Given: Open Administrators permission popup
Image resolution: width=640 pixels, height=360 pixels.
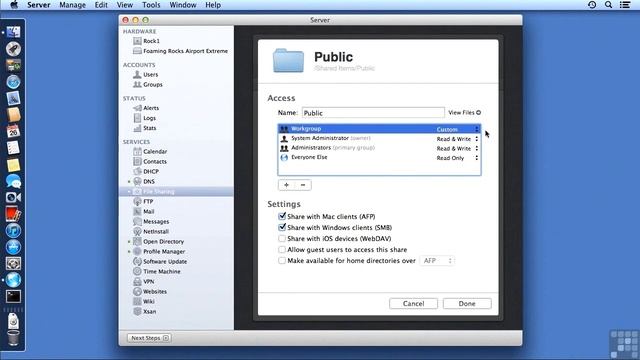Looking at the screenshot, I should coord(458,149).
